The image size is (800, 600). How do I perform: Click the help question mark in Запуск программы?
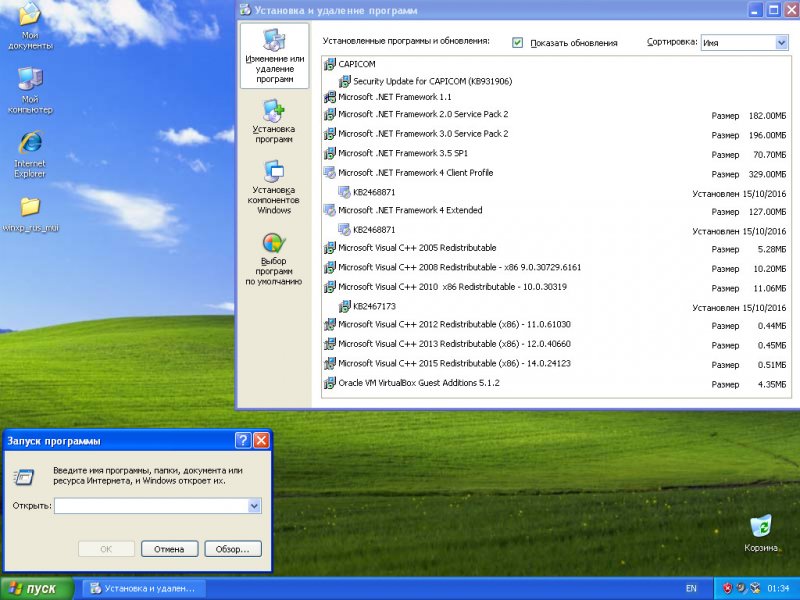coord(243,440)
